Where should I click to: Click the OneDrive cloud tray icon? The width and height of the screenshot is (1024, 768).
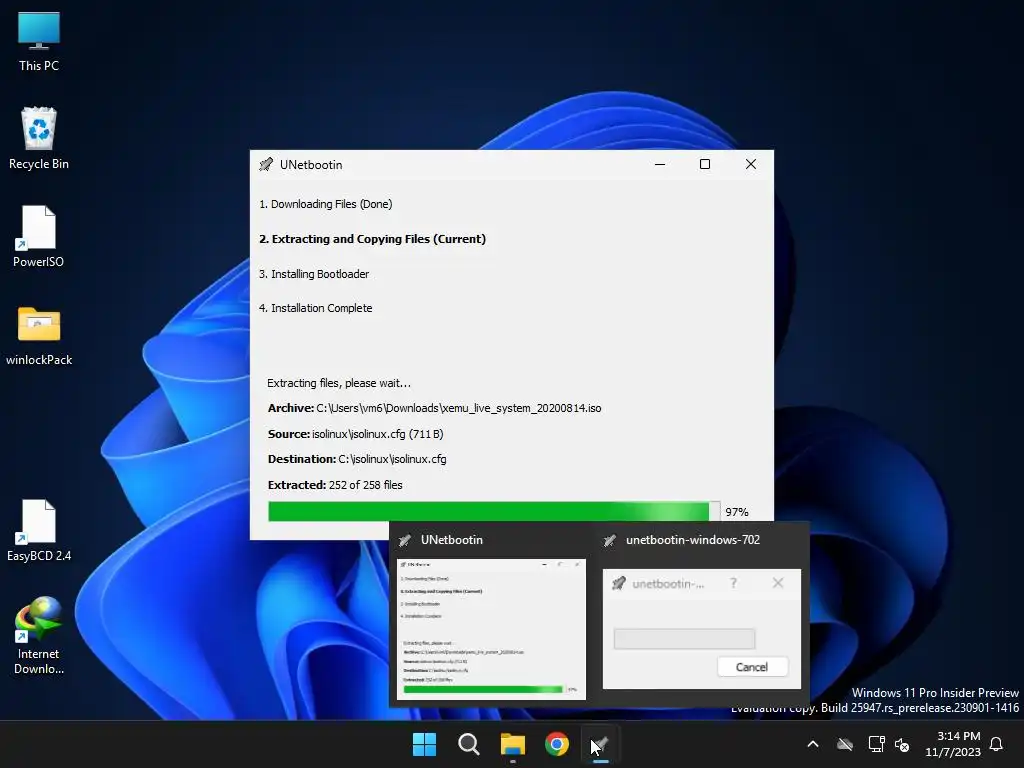pyautogui.click(x=845, y=744)
